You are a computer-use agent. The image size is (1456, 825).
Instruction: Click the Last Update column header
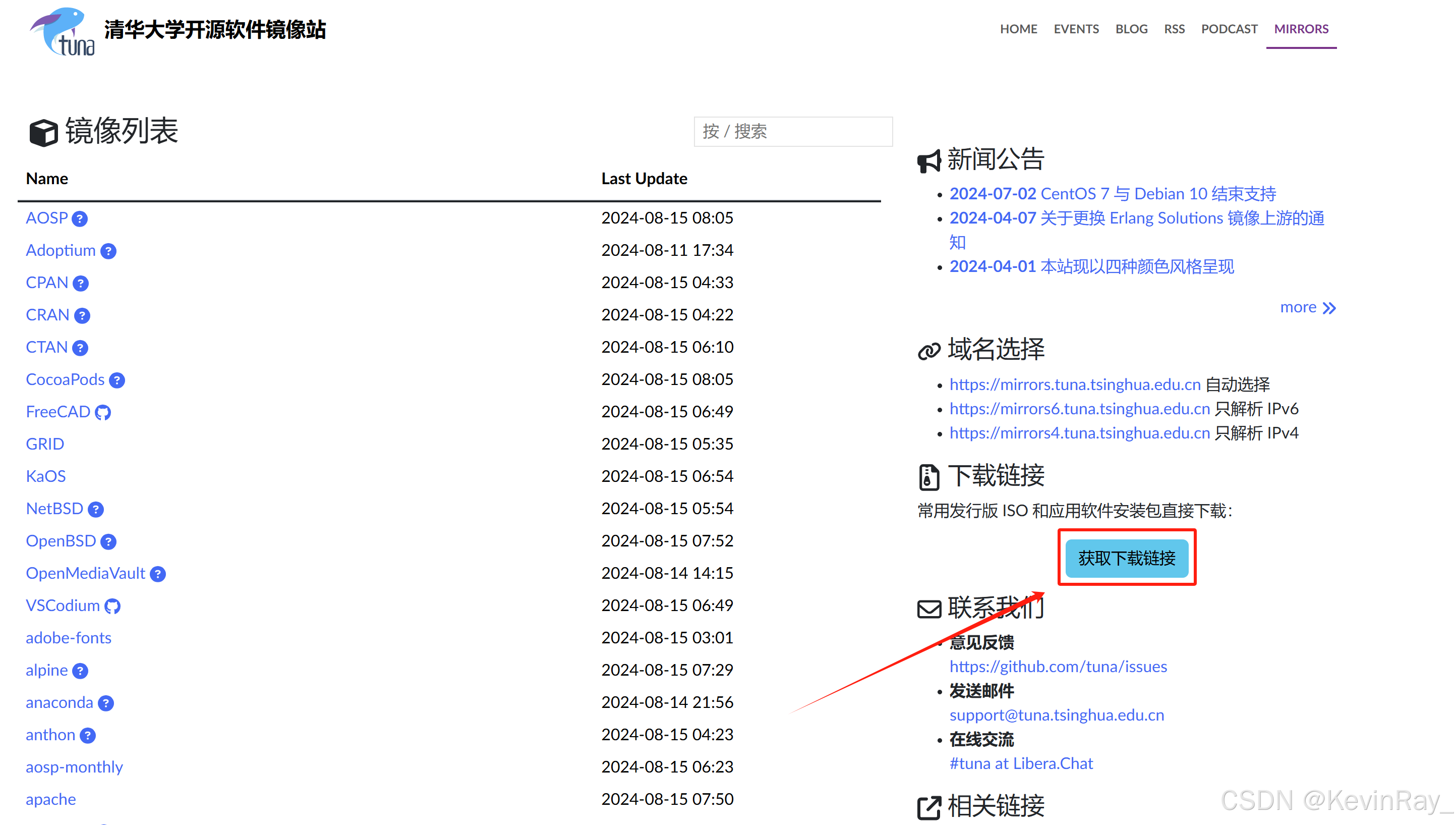click(x=644, y=179)
